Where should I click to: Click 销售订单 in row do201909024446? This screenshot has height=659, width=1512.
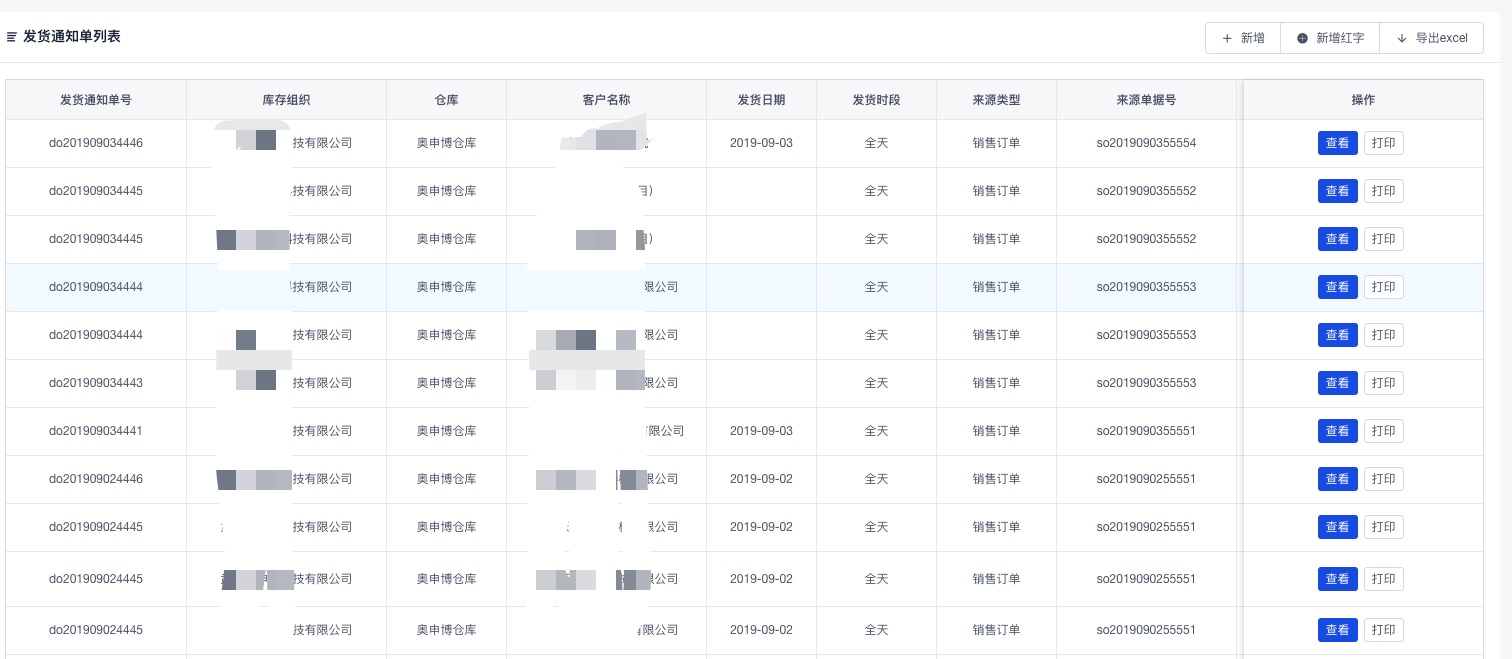tap(996, 479)
